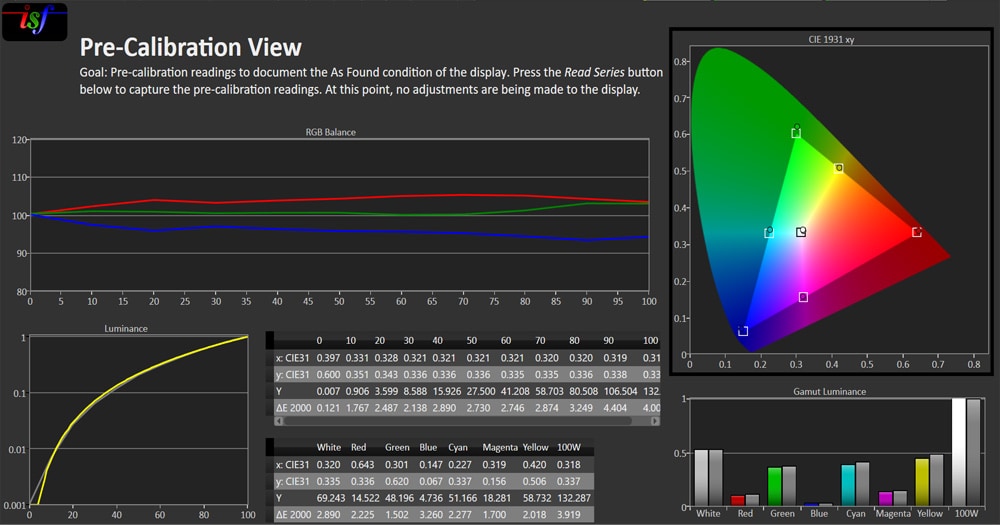Select the green primary marker on CIE chart
Screen dimensions: 1000x525
point(796,133)
